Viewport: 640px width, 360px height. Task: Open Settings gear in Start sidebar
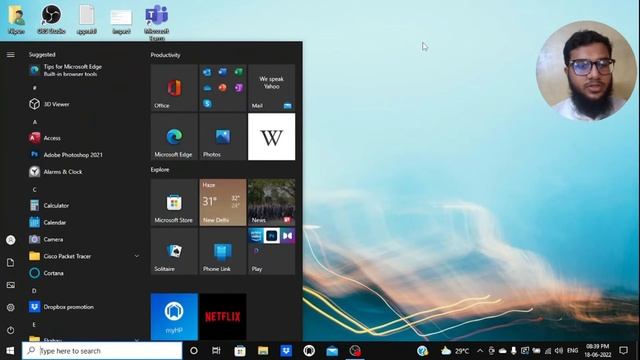[11, 307]
